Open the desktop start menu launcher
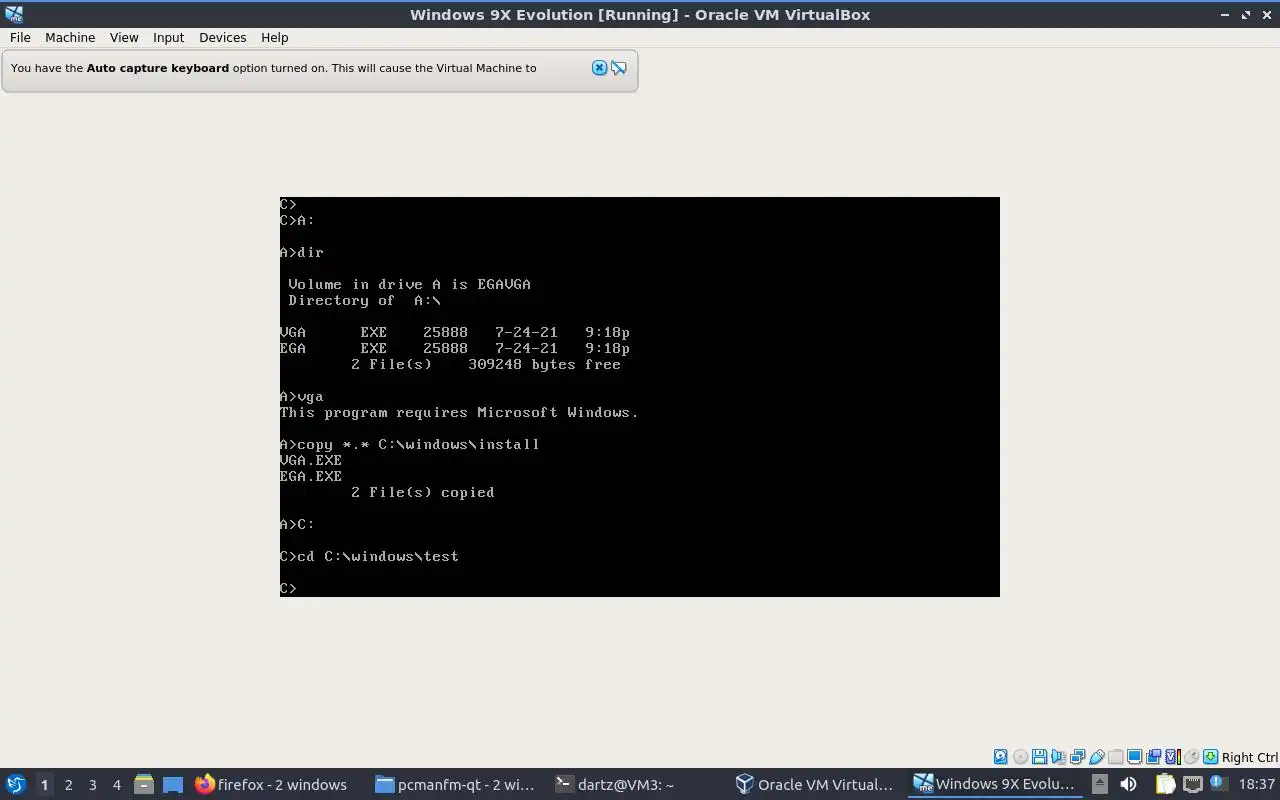1280x800 pixels. pyautogui.click(x=15, y=784)
